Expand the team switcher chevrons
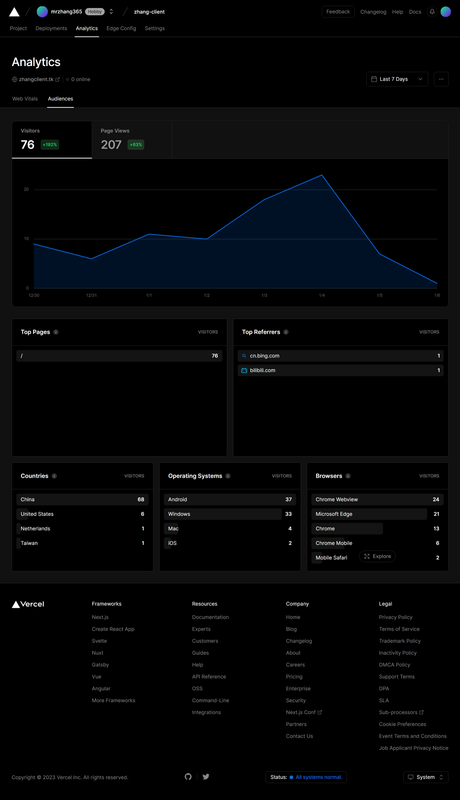The width and height of the screenshot is (460, 800). click(x=111, y=12)
